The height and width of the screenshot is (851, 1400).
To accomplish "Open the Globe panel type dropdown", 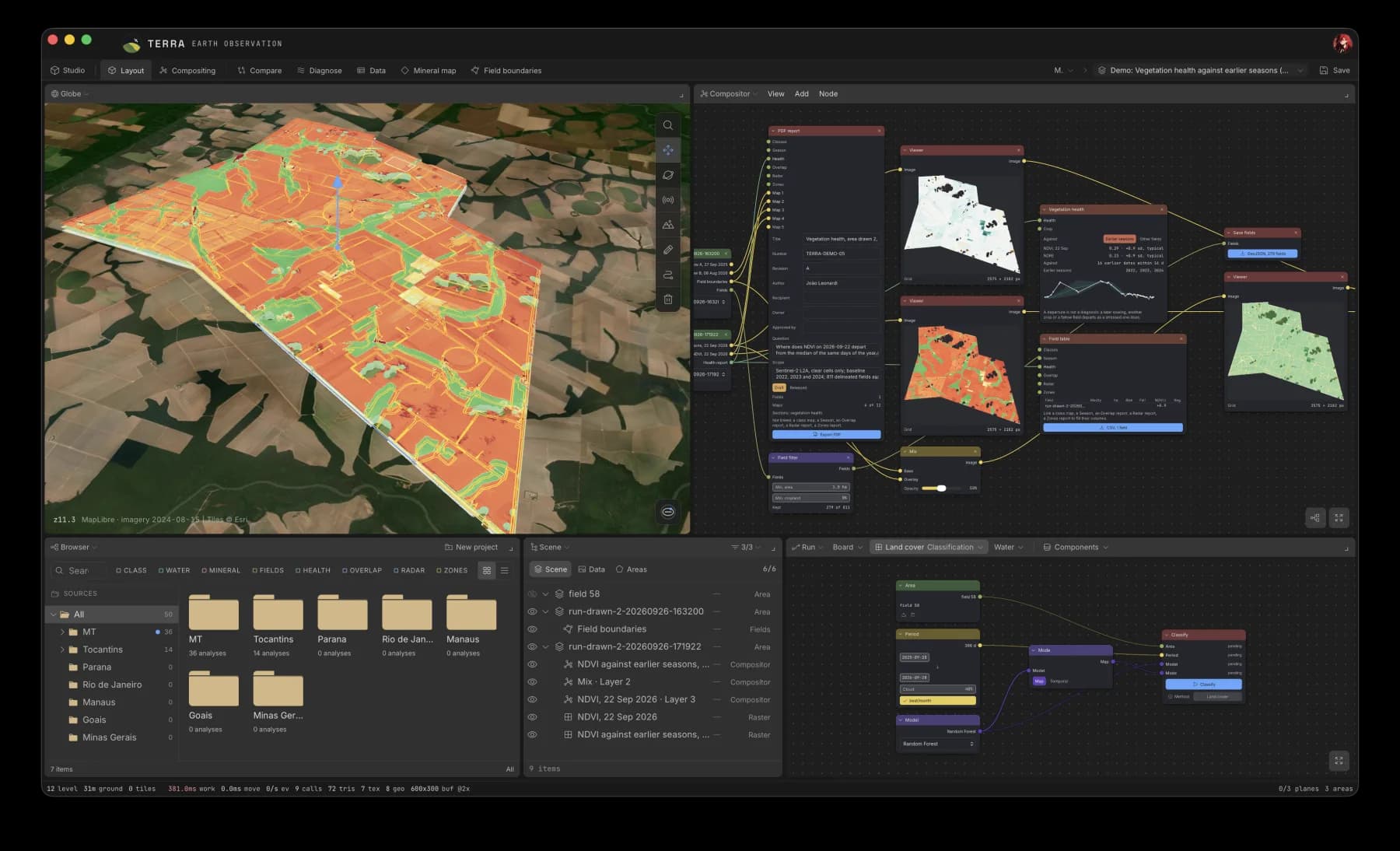I will [70, 93].
